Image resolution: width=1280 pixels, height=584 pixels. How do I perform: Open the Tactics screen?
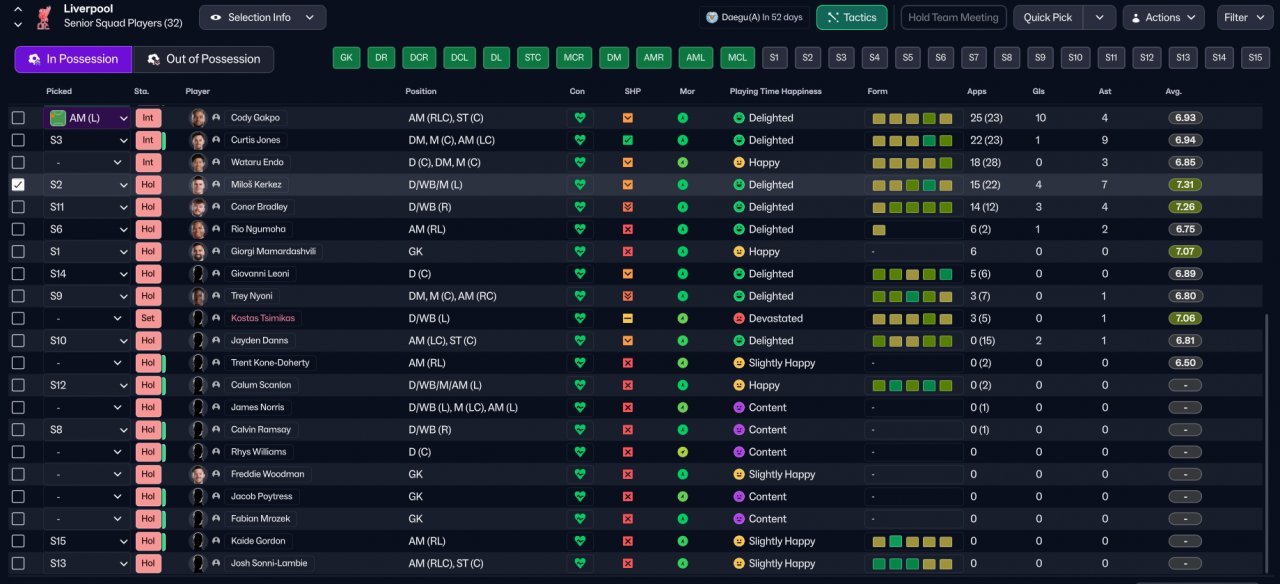[x=852, y=17]
